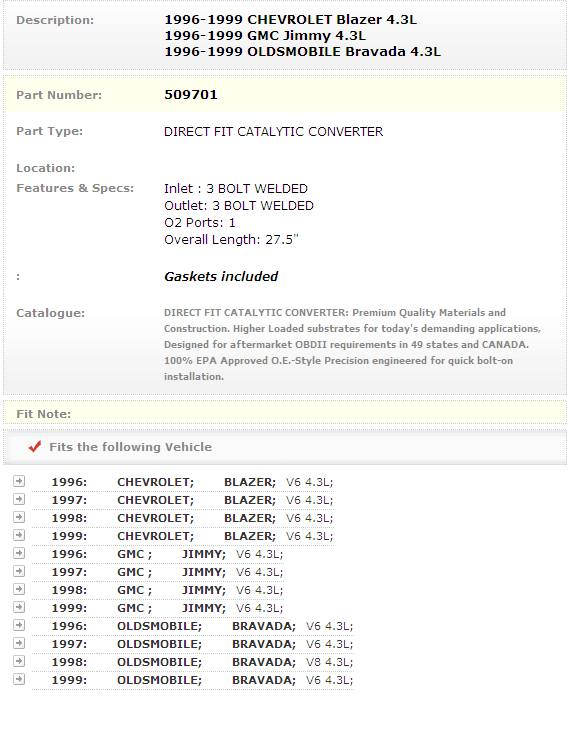Click arrow icon beside 1998 GMC Jimmy
The width and height of the screenshot is (570, 736).
[19, 589]
